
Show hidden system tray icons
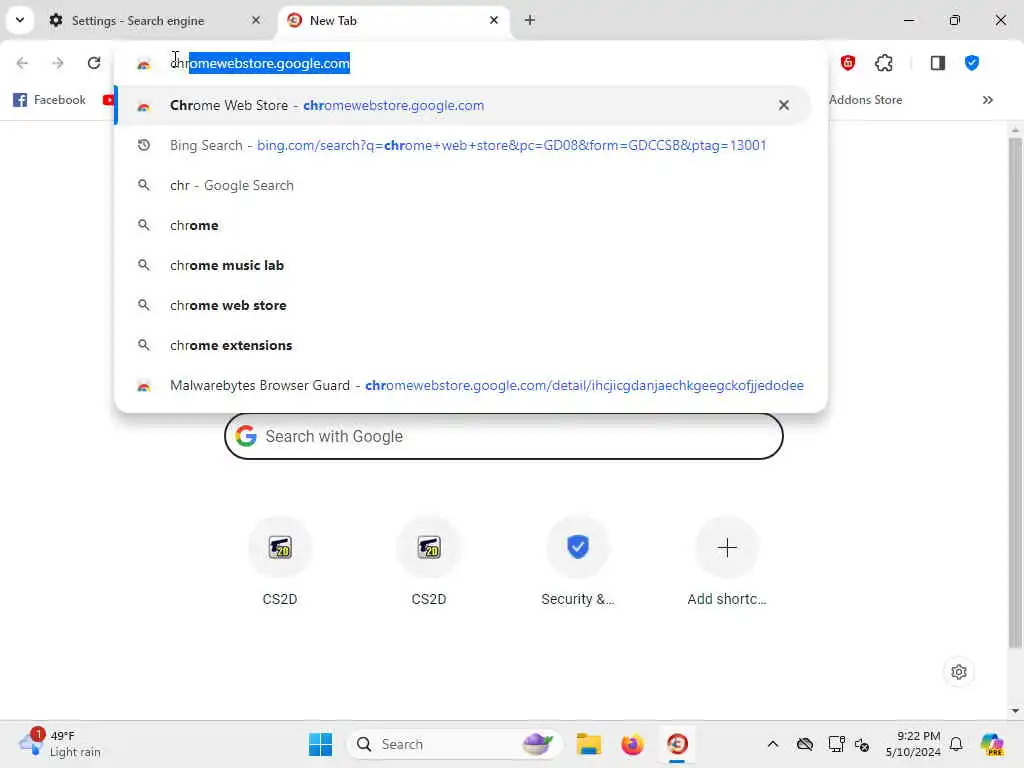(x=773, y=744)
